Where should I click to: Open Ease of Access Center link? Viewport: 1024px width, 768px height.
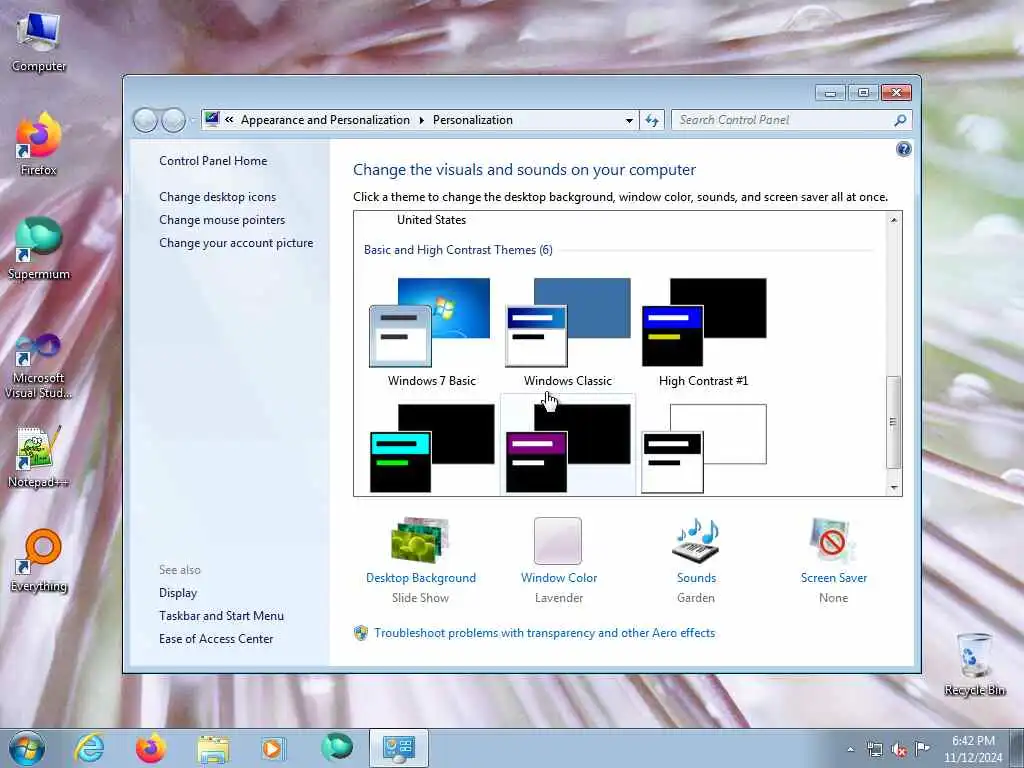pos(216,638)
